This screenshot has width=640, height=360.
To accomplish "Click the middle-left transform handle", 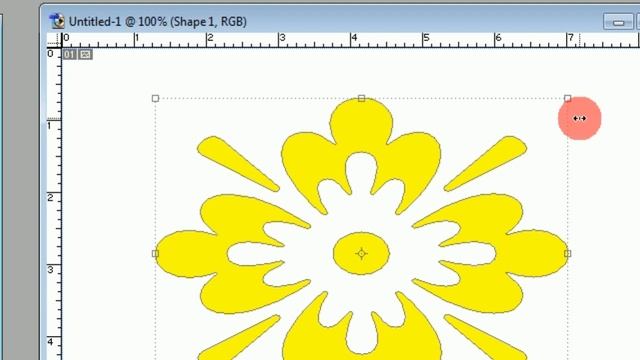I will click(155, 253).
